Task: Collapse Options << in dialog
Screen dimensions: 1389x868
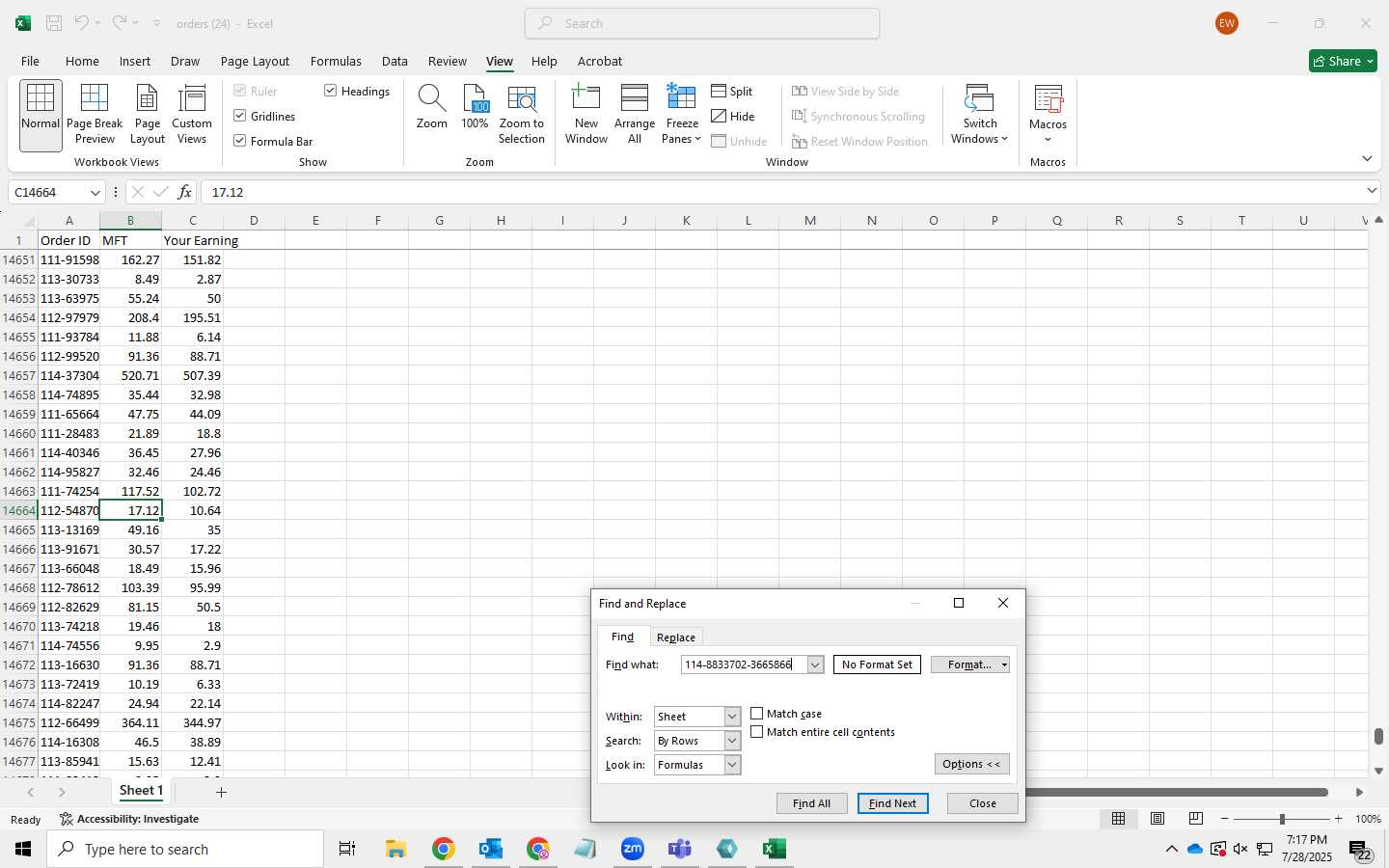Action: [972, 764]
